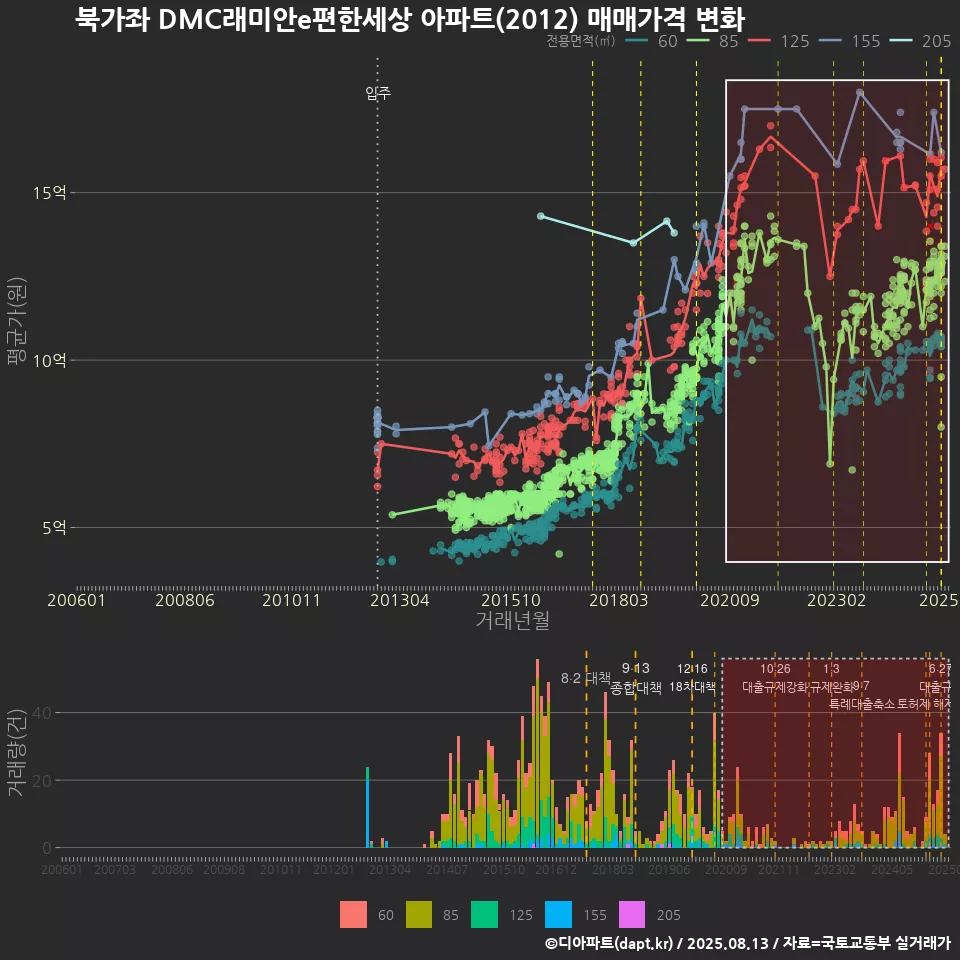Select the salmon 60 swatch in bottom legend
The width and height of the screenshot is (960, 960).
pyautogui.click(x=353, y=915)
